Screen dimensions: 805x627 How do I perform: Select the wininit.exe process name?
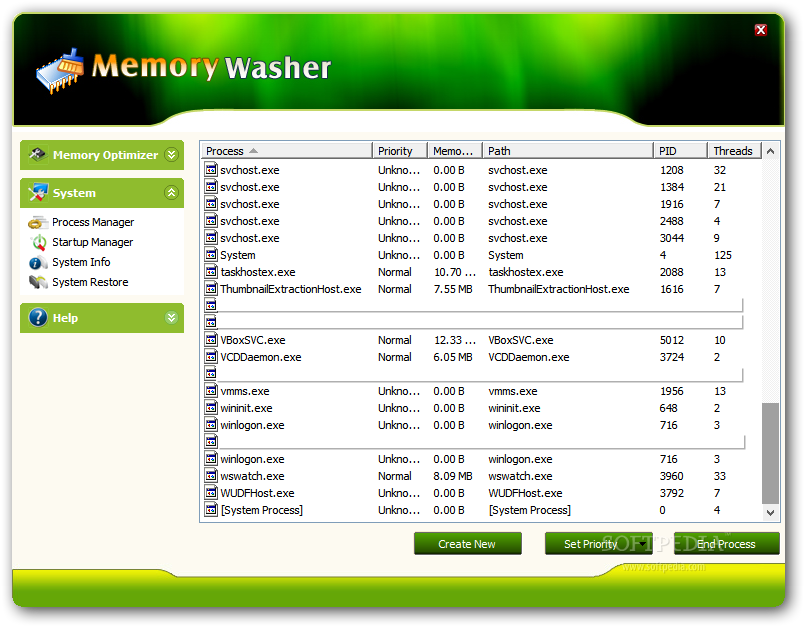(246, 408)
